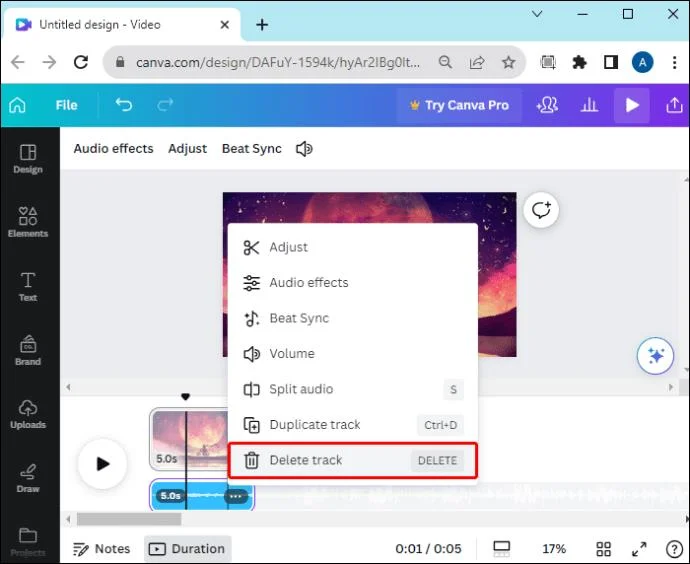690x564 pixels.
Task: Click the 17% zoom level
Action: pos(554,549)
